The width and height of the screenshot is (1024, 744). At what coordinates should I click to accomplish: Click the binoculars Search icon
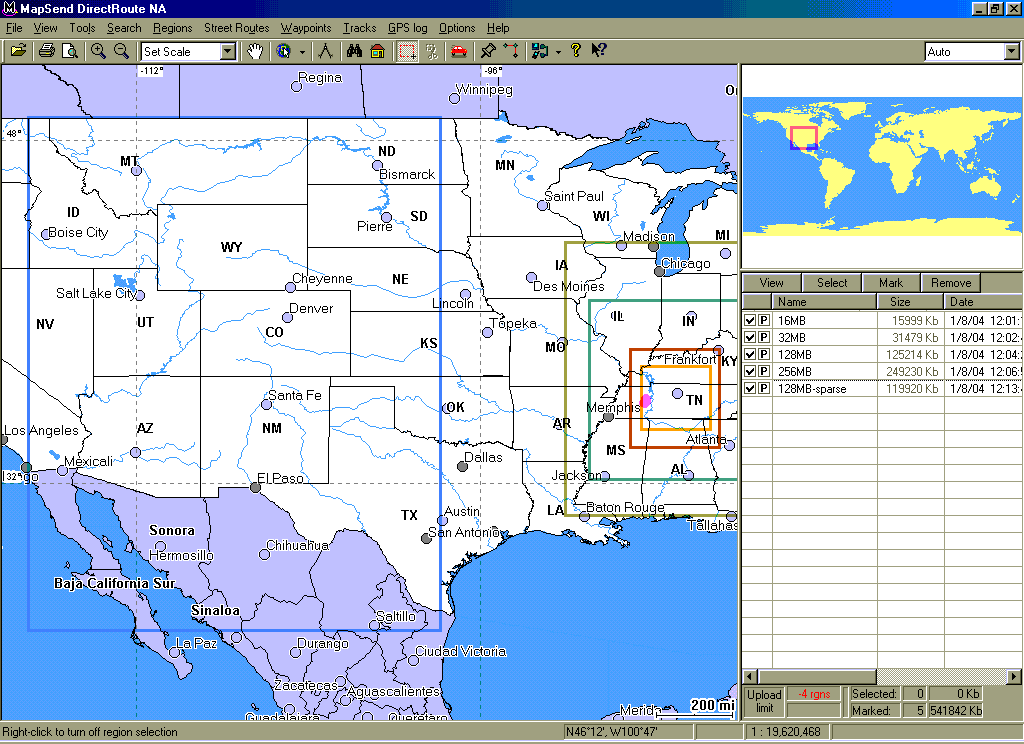click(x=355, y=51)
